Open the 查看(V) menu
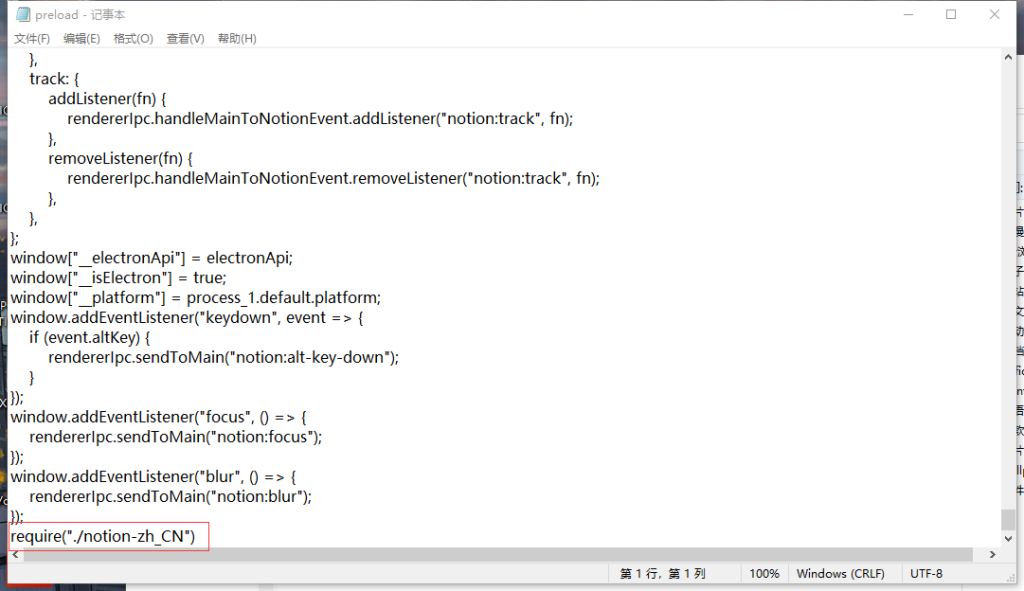The height and width of the screenshot is (591, 1024). click(x=185, y=39)
